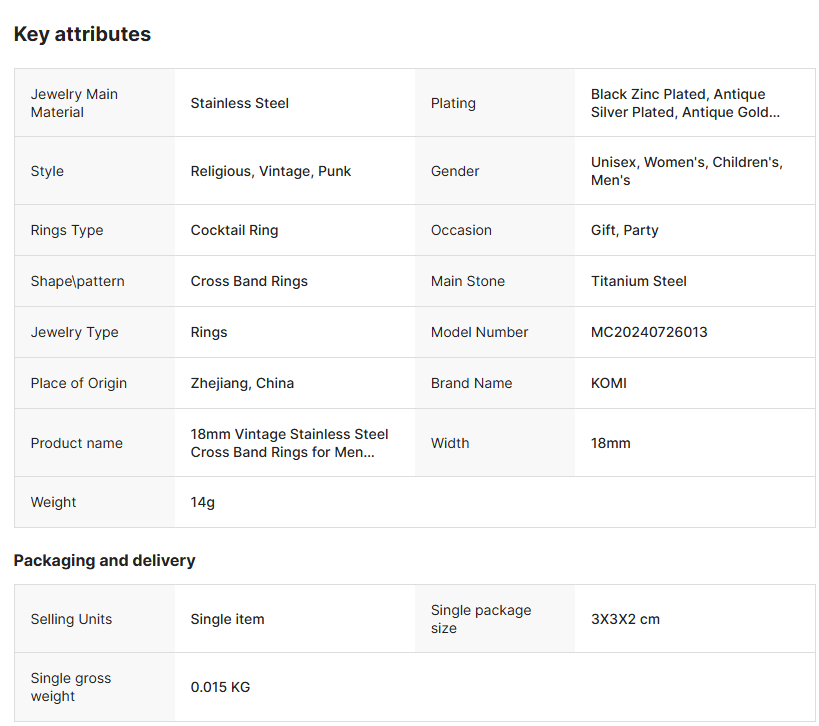This screenshot has width=819, height=726.
Task: Click the Width attribute label
Action: 449,443
